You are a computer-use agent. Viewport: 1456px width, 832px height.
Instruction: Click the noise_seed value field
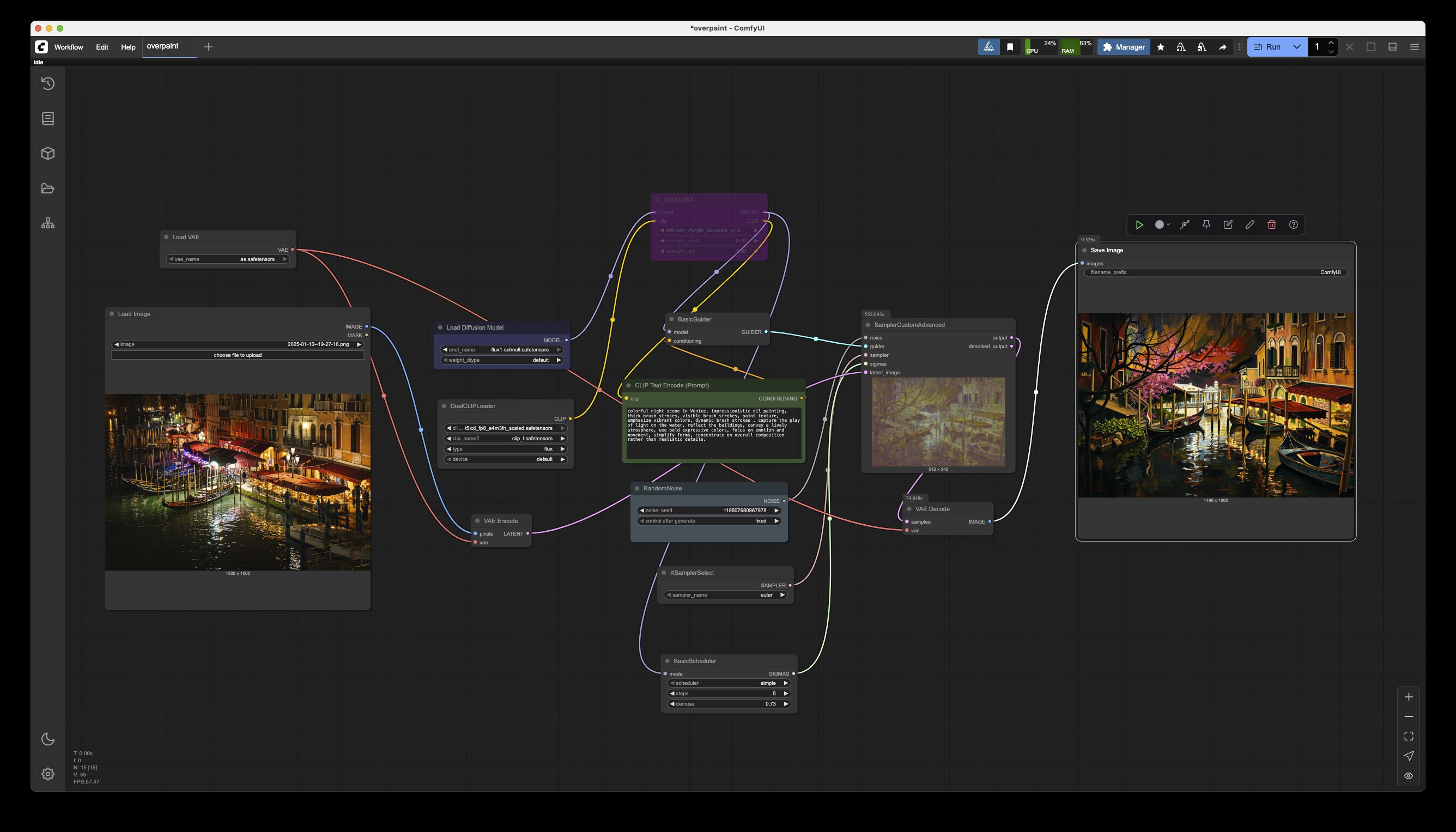coord(709,511)
